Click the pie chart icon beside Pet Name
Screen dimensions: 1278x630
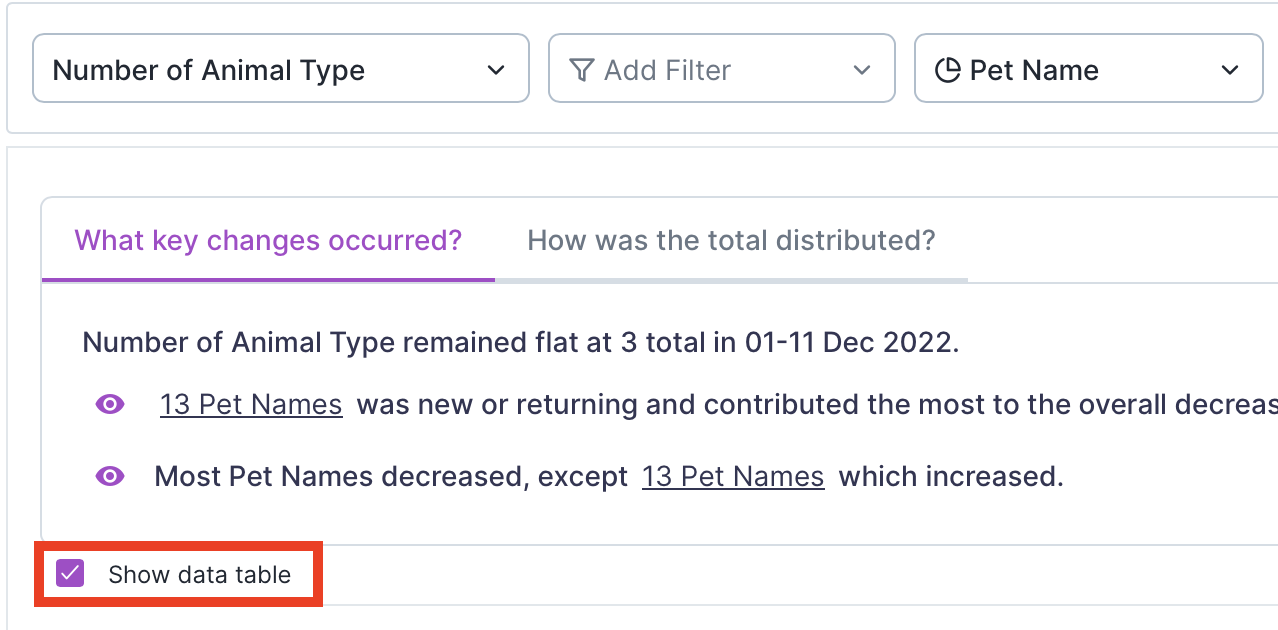click(x=946, y=70)
